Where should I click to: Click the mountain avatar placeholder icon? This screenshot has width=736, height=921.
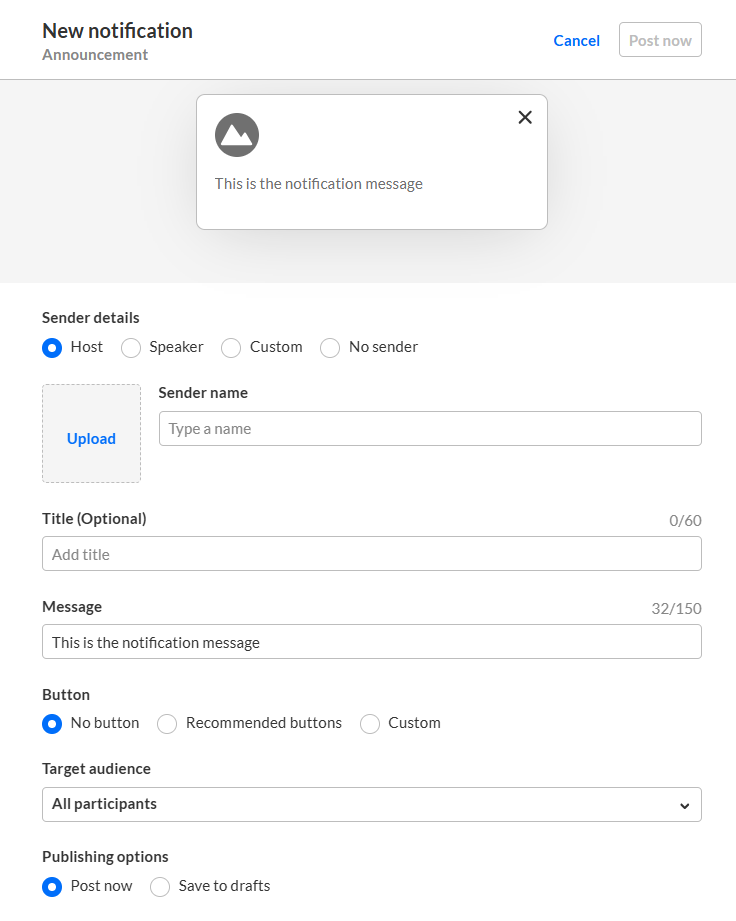(237, 135)
